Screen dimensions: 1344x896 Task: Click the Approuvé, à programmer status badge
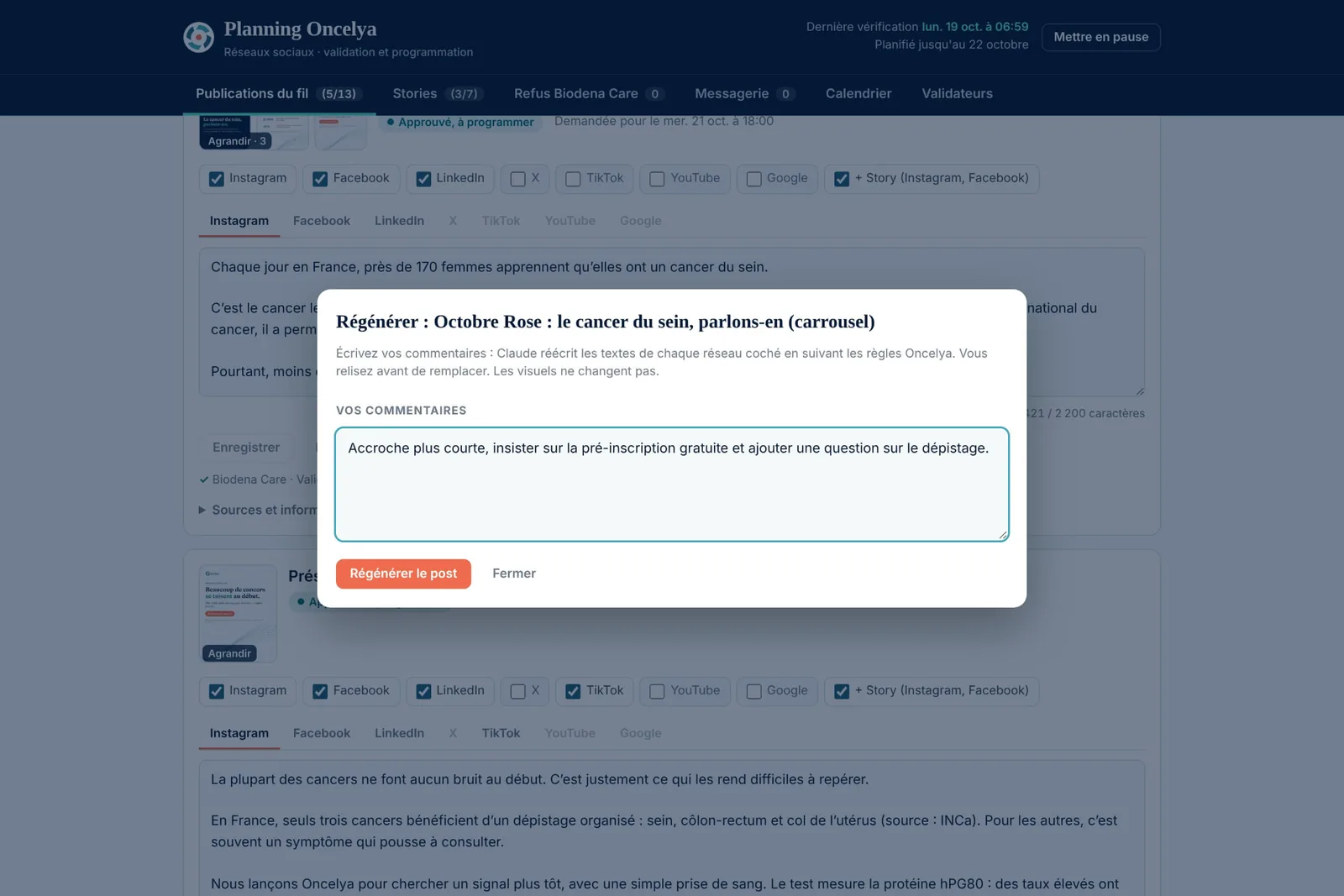pos(460,122)
